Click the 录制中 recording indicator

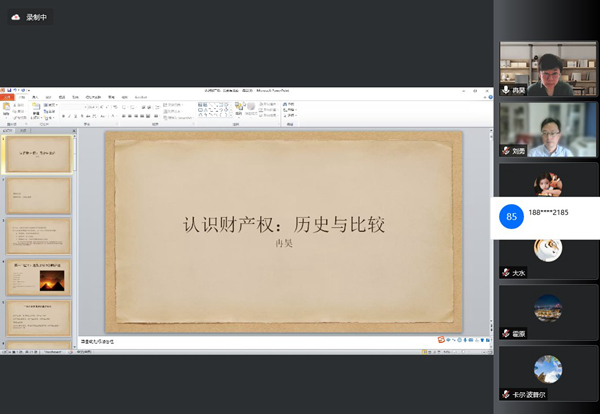pos(30,17)
